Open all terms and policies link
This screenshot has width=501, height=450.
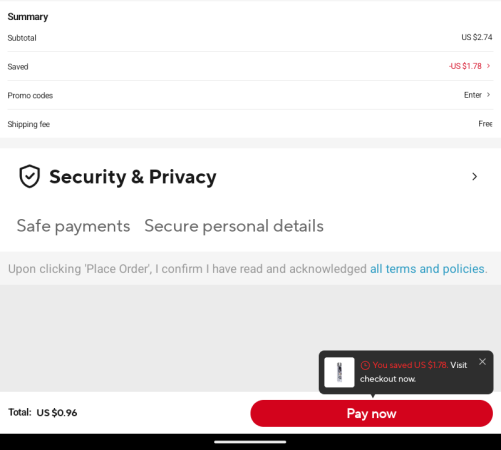[x=427, y=269]
